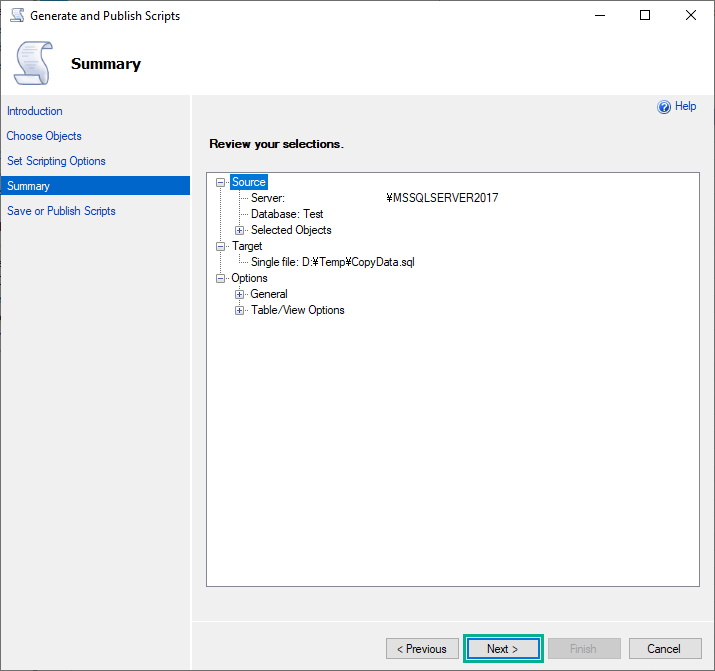Select Save or Publish Scripts step
Screen dimensions: 715x671
61,211
